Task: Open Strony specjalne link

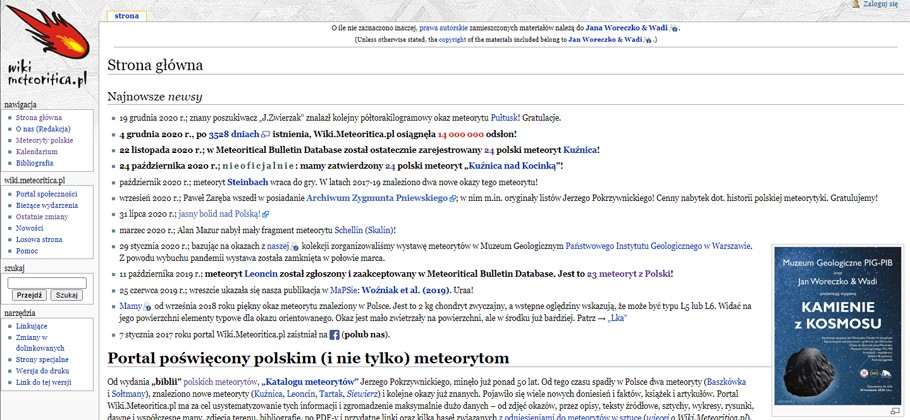Action: pyautogui.click(x=42, y=360)
